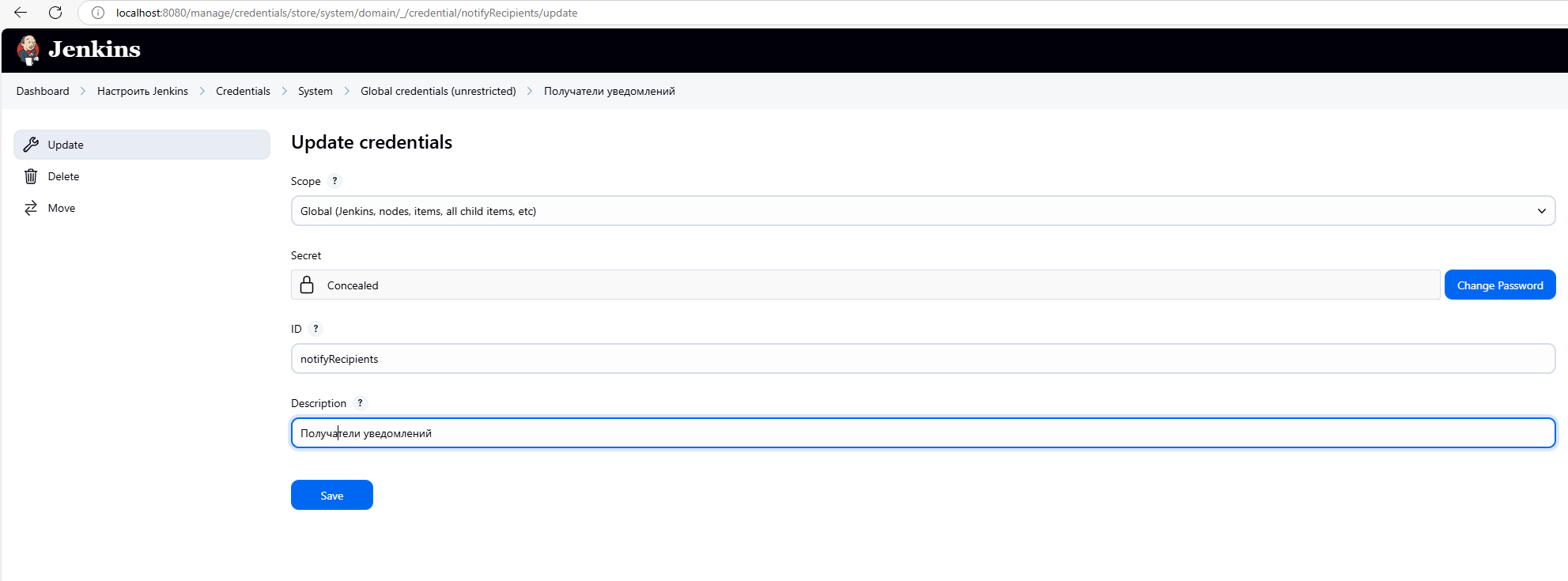This screenshot has width=1568, height=581.
Task: Open help for ID field
Action: [315, 329]
